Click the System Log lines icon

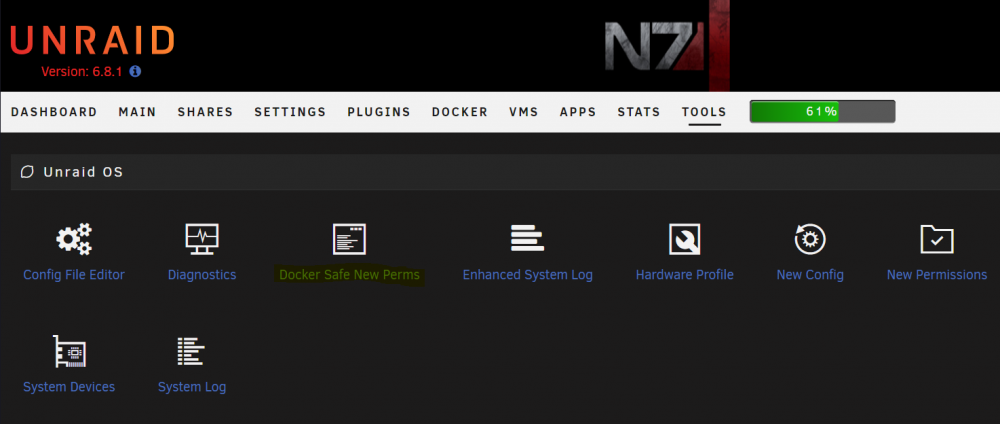click(191, 351)
